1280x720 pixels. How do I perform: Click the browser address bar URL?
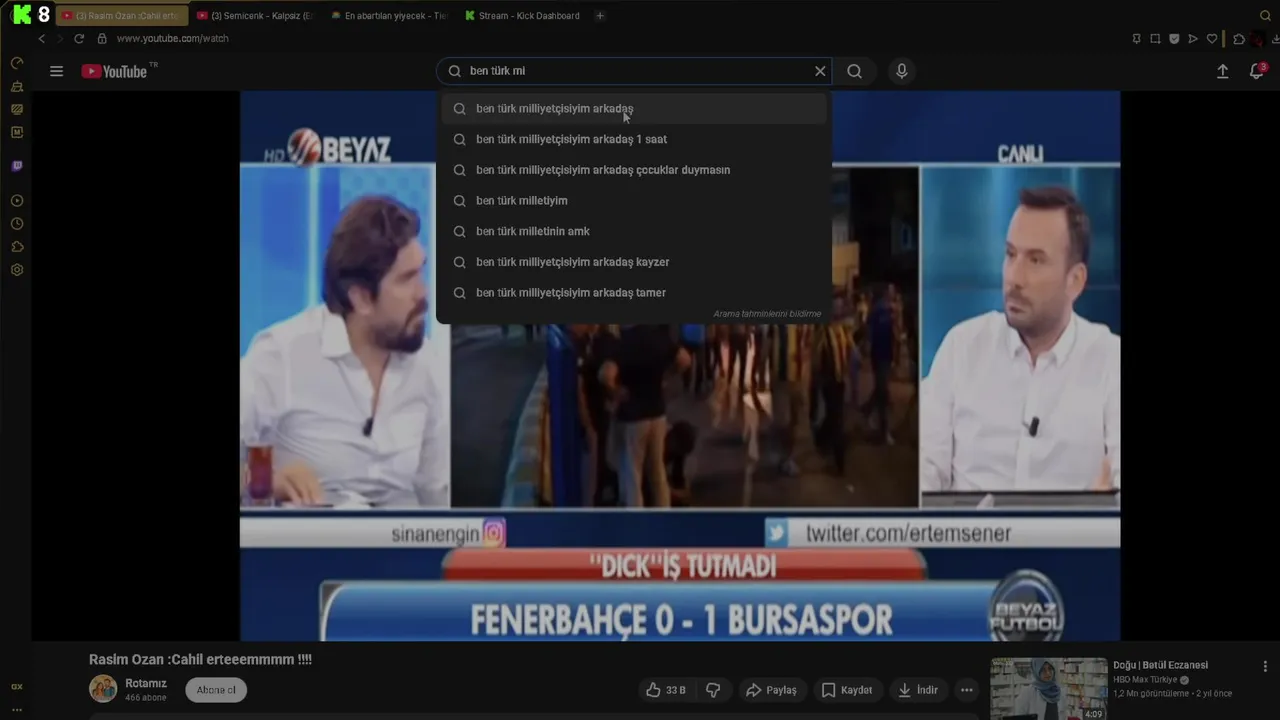pos(172,38)
